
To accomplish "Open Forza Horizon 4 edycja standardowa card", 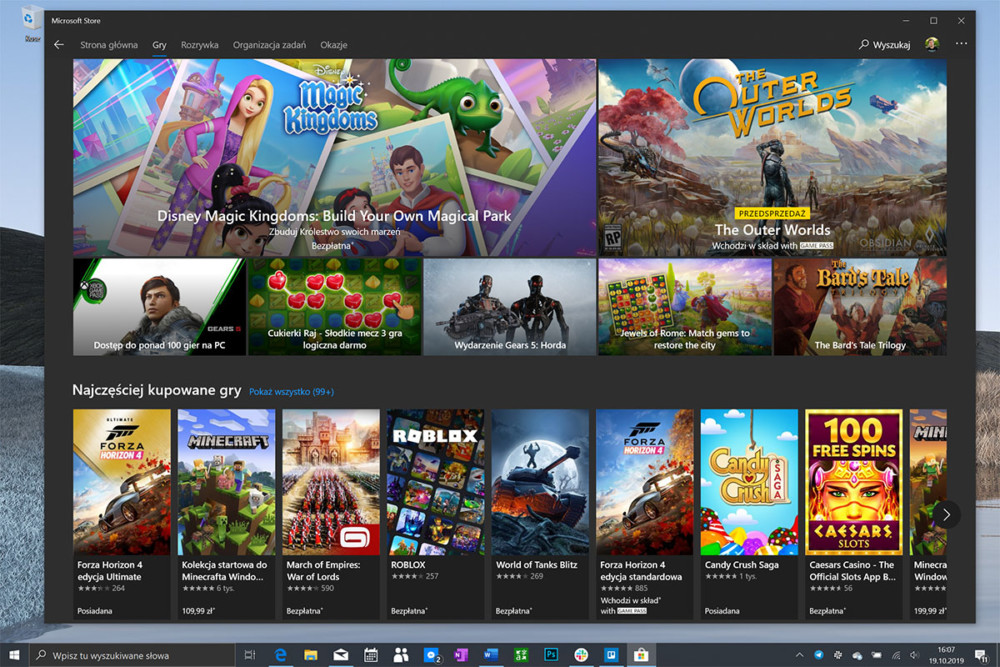I will [645, 514].
